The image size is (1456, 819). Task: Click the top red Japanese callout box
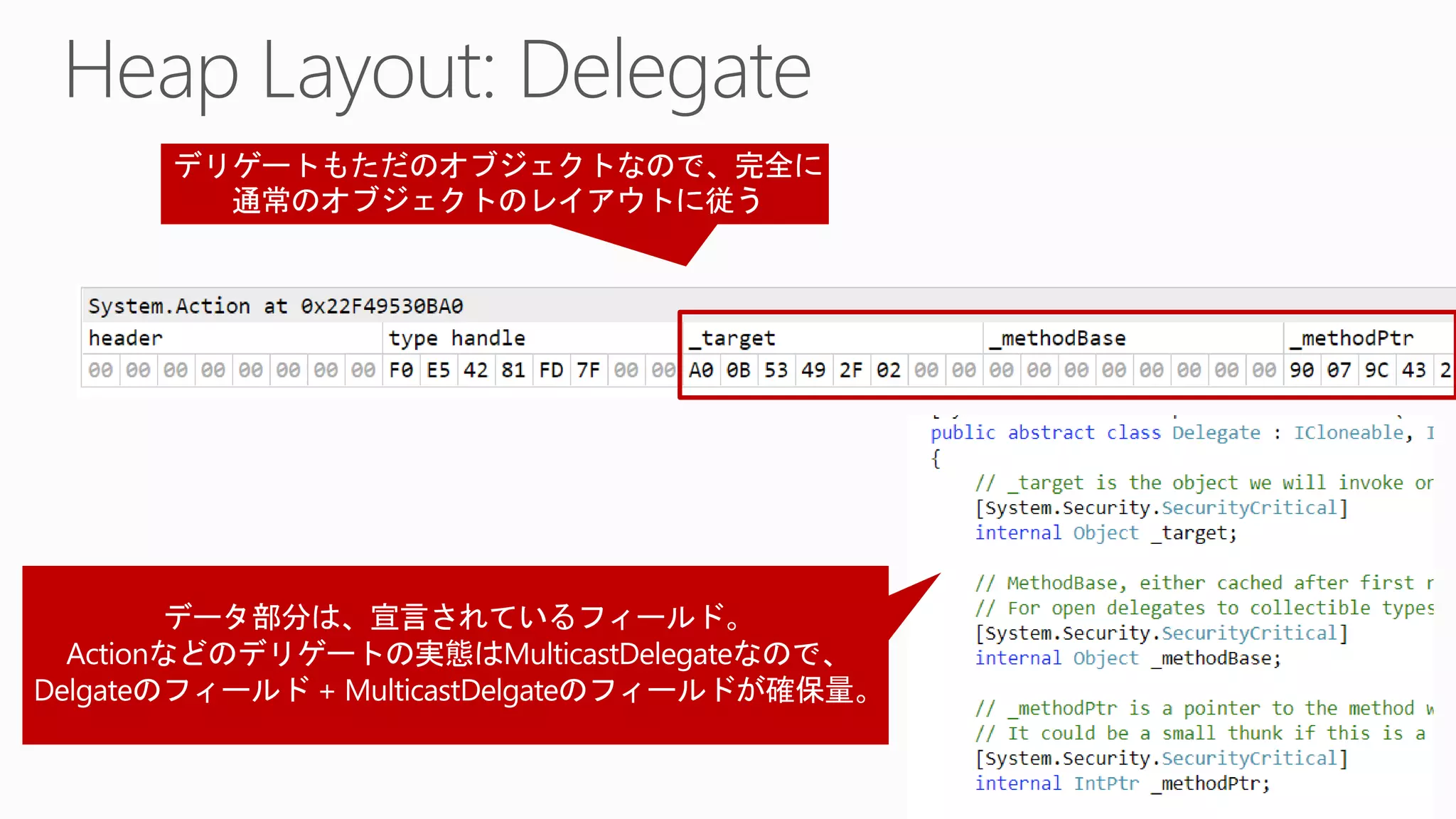point(495,184)
